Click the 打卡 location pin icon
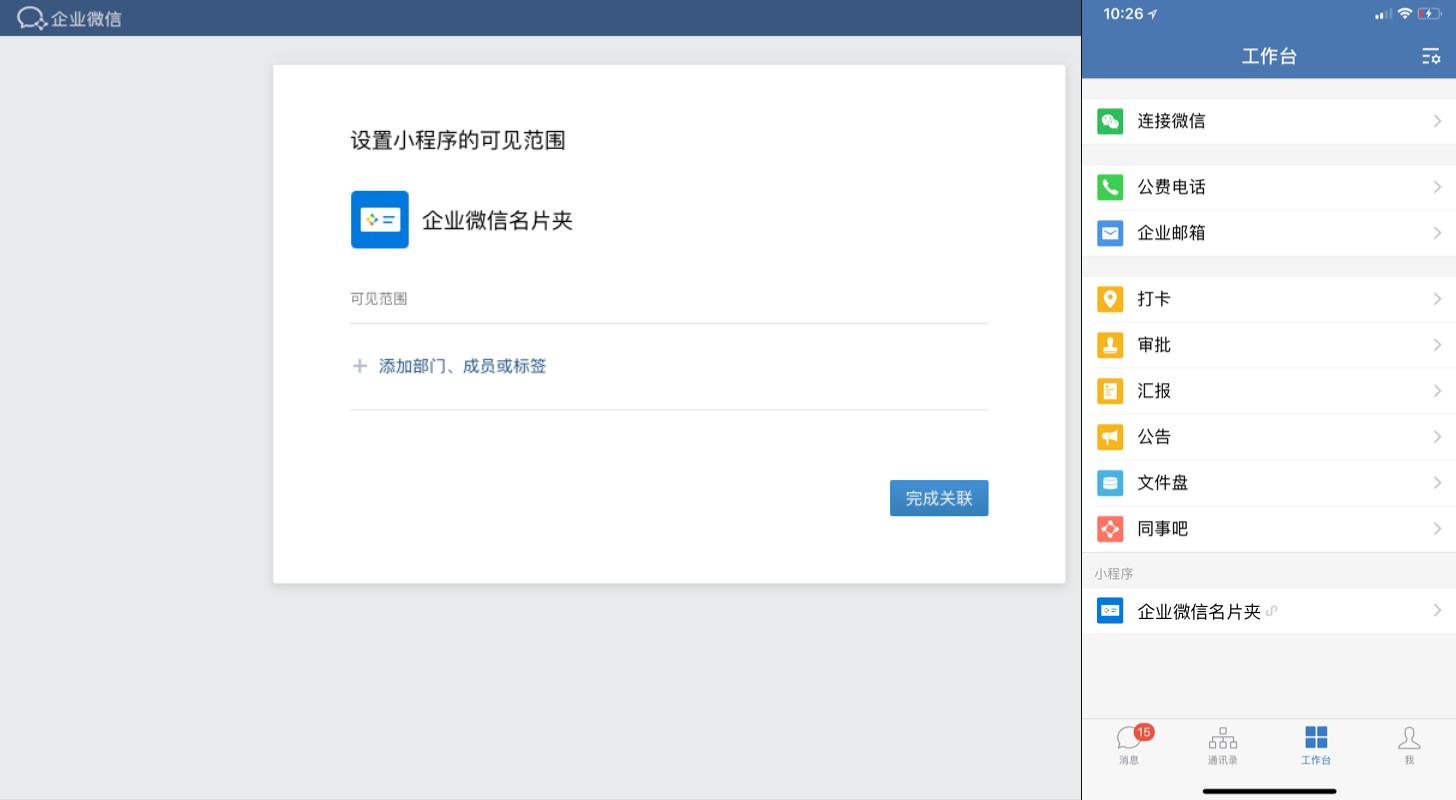Viewport: 1456px width, 800px height. [x=1110, y=299]
